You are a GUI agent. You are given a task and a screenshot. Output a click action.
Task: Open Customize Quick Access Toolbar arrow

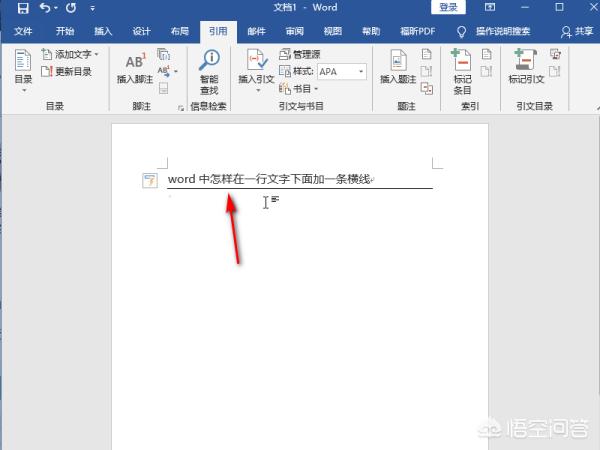click(x=93, y=8)
